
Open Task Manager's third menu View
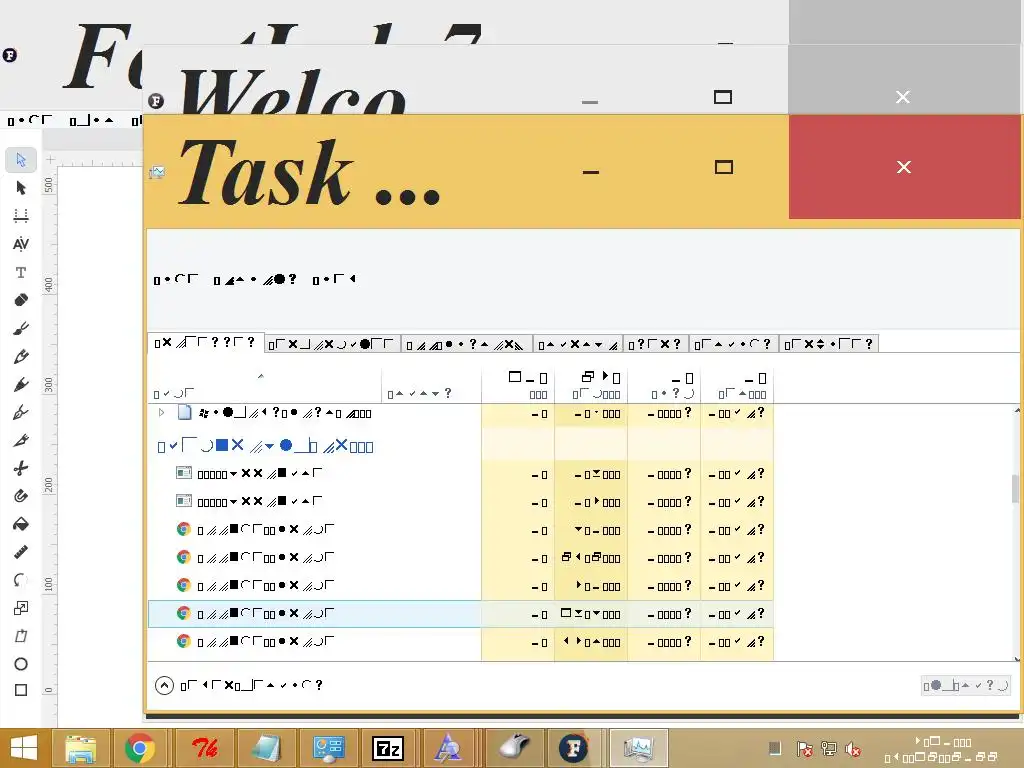334,280
